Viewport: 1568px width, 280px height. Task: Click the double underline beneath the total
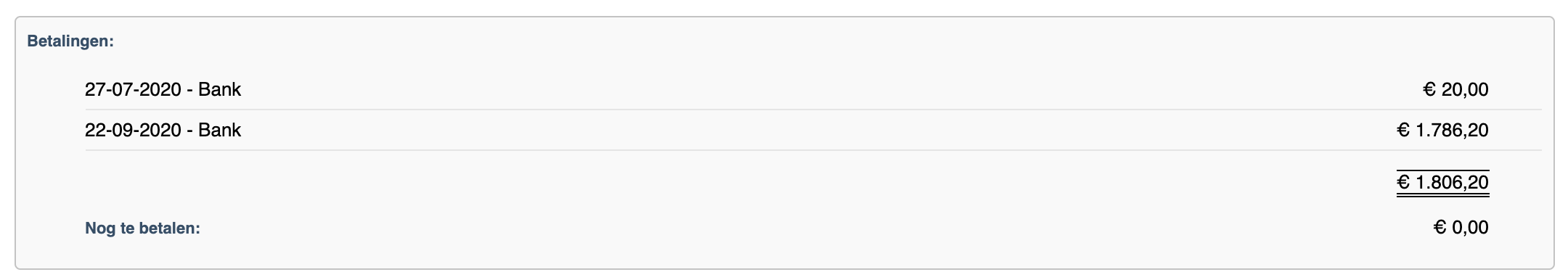1443,195
